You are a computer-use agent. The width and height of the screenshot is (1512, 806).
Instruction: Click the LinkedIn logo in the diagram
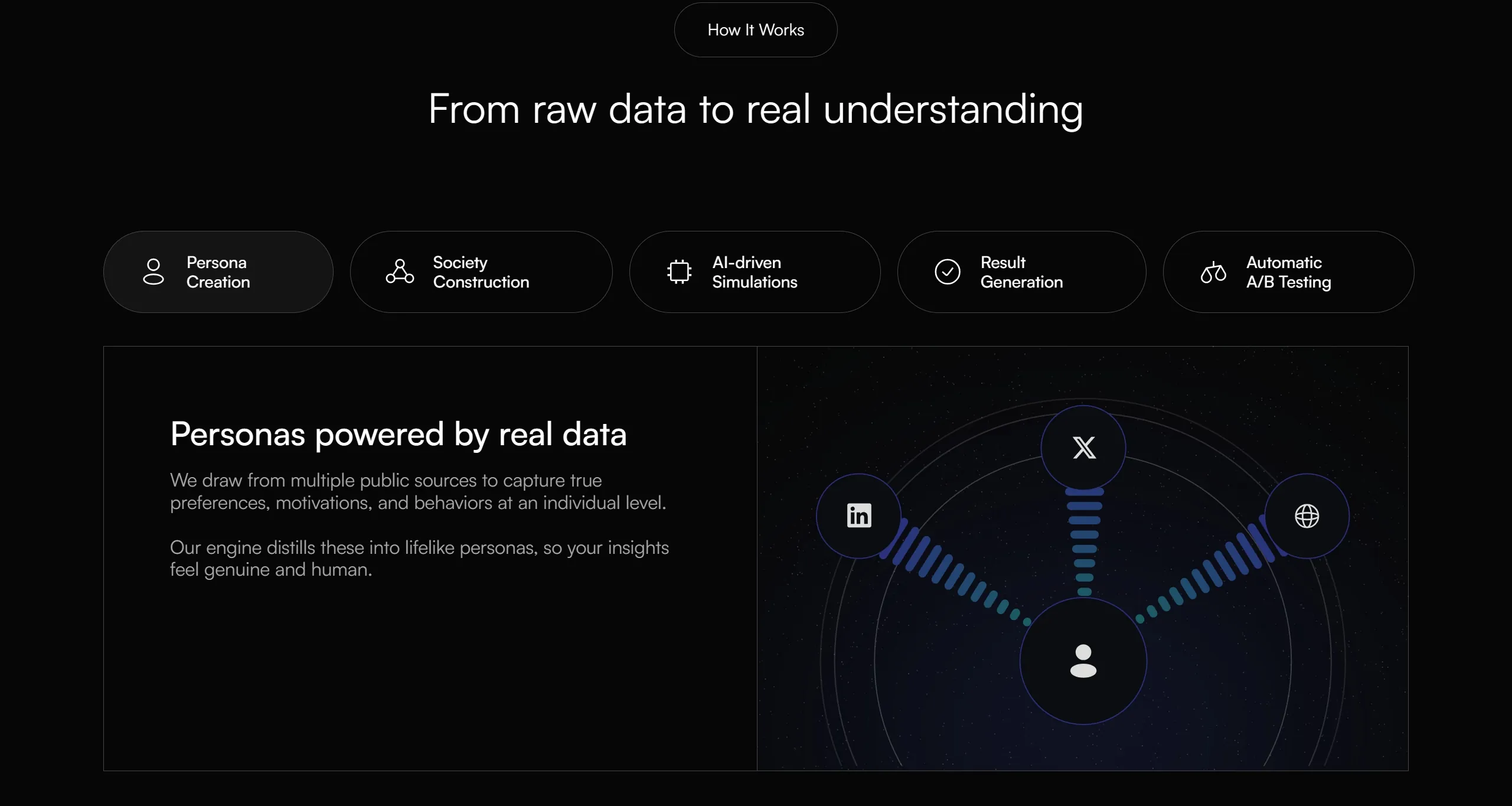pos(858,515)
